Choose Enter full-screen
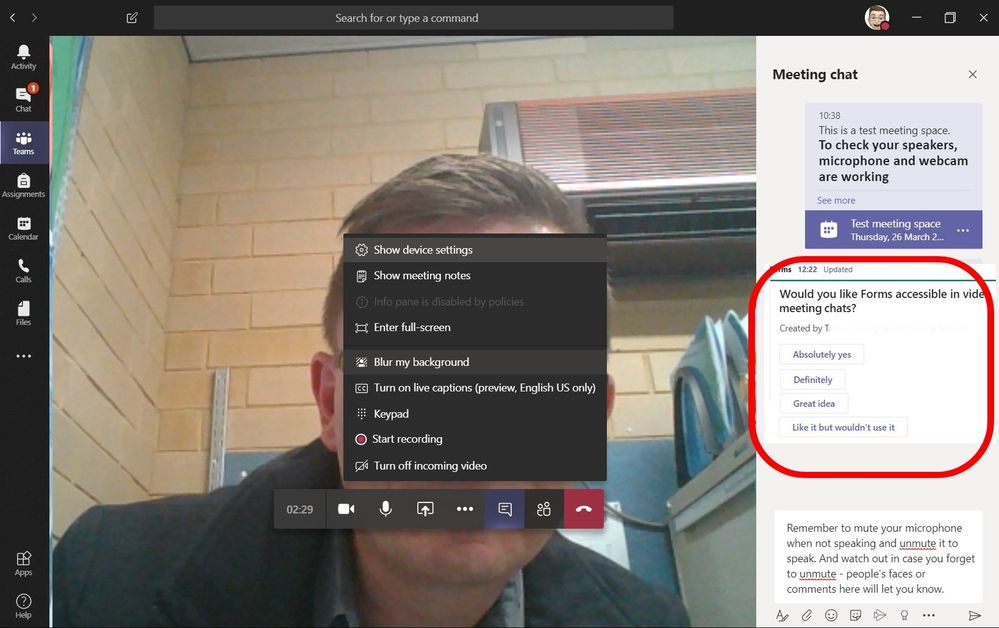The height and width of the screenshot is (628, 999). click(475, 327)
